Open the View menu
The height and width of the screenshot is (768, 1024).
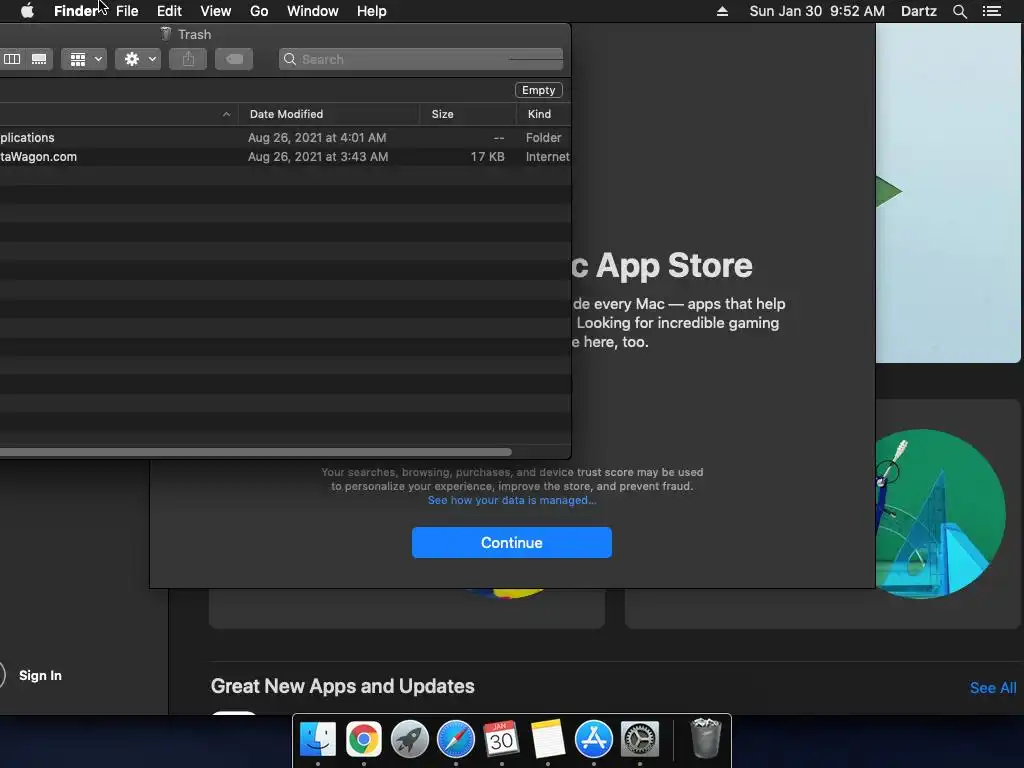click(x=216, y=11)
